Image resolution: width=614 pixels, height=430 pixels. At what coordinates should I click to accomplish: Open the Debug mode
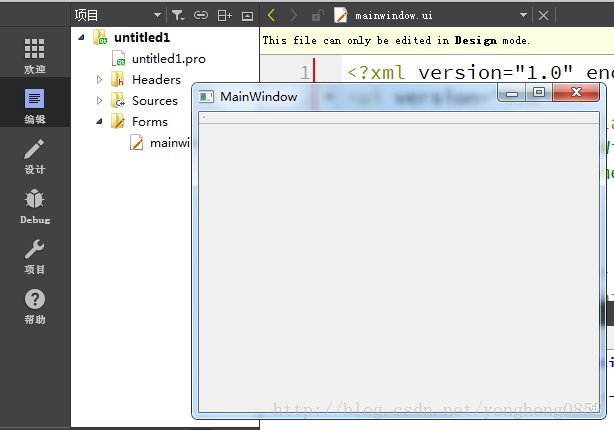coord(34,206)
